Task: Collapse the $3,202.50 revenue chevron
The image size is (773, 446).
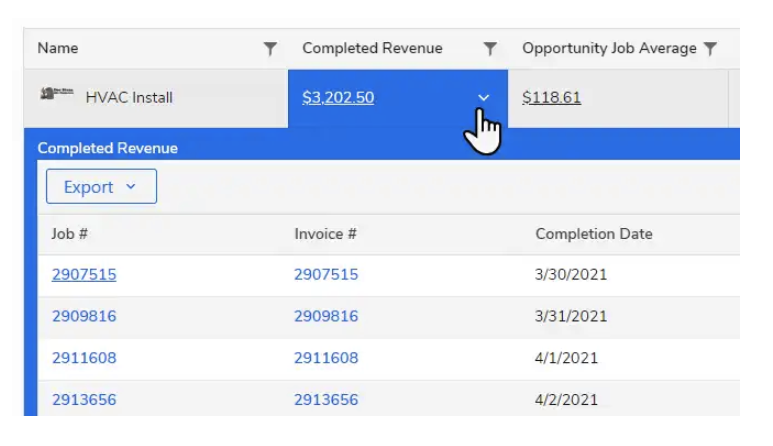Action: point(484,98)
